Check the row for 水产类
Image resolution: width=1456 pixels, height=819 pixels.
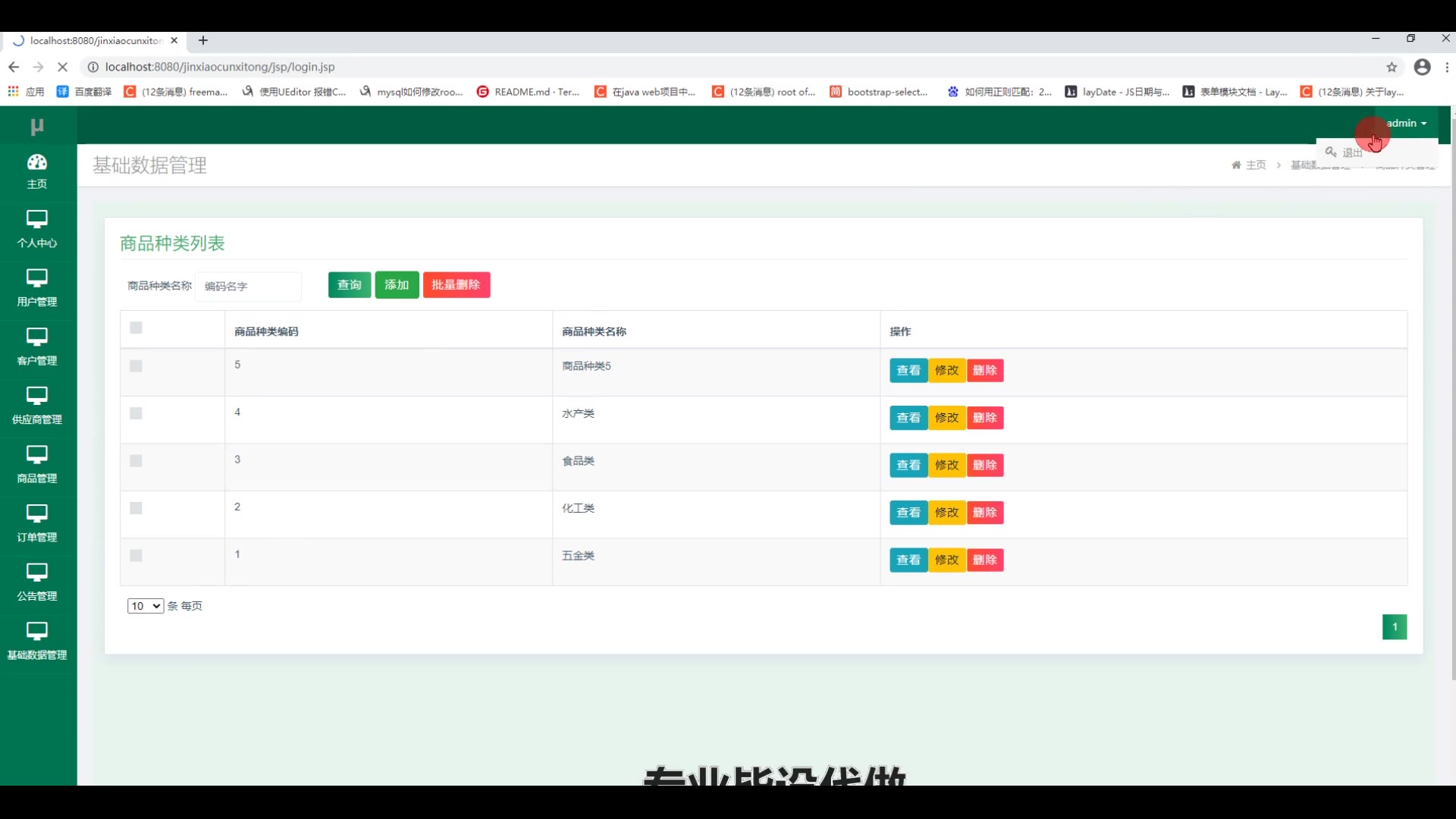coord(136,413)
